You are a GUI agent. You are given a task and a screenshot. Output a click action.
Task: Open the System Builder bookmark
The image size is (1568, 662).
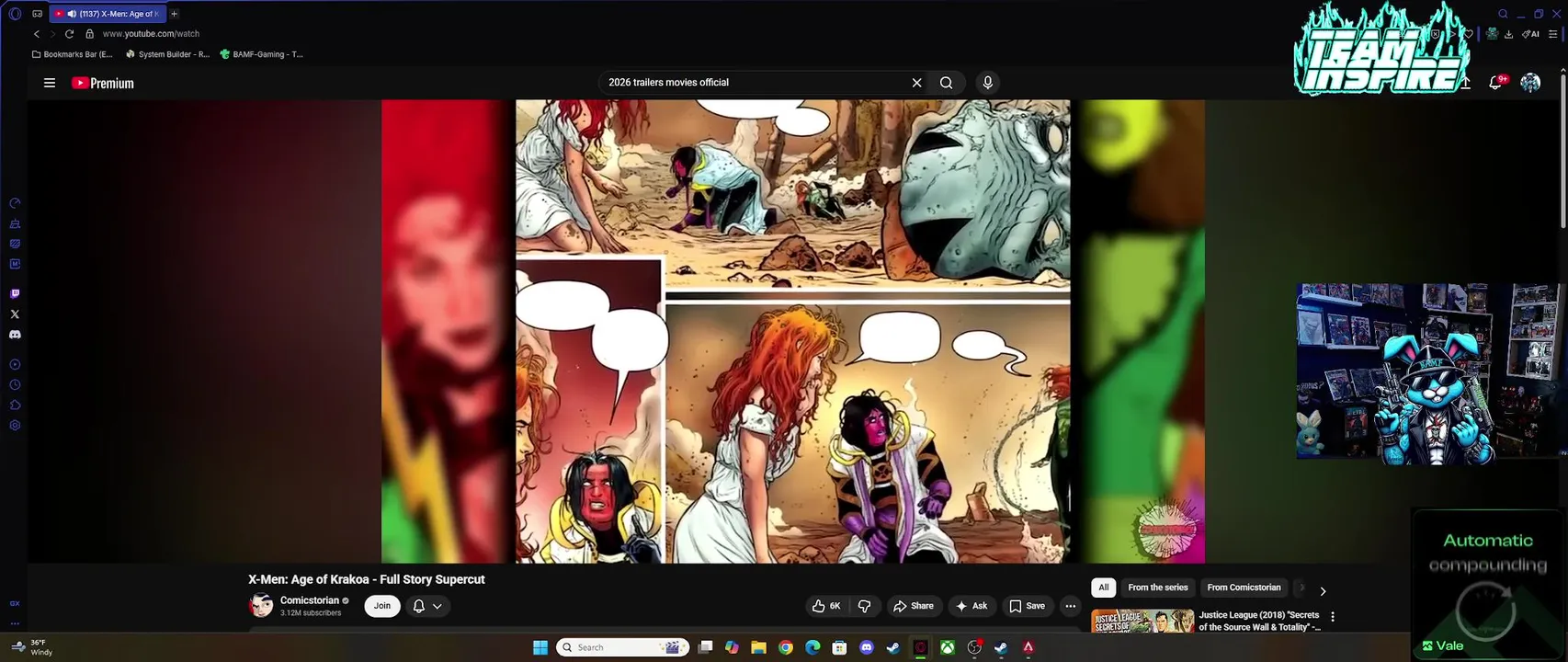click(167, 54)
